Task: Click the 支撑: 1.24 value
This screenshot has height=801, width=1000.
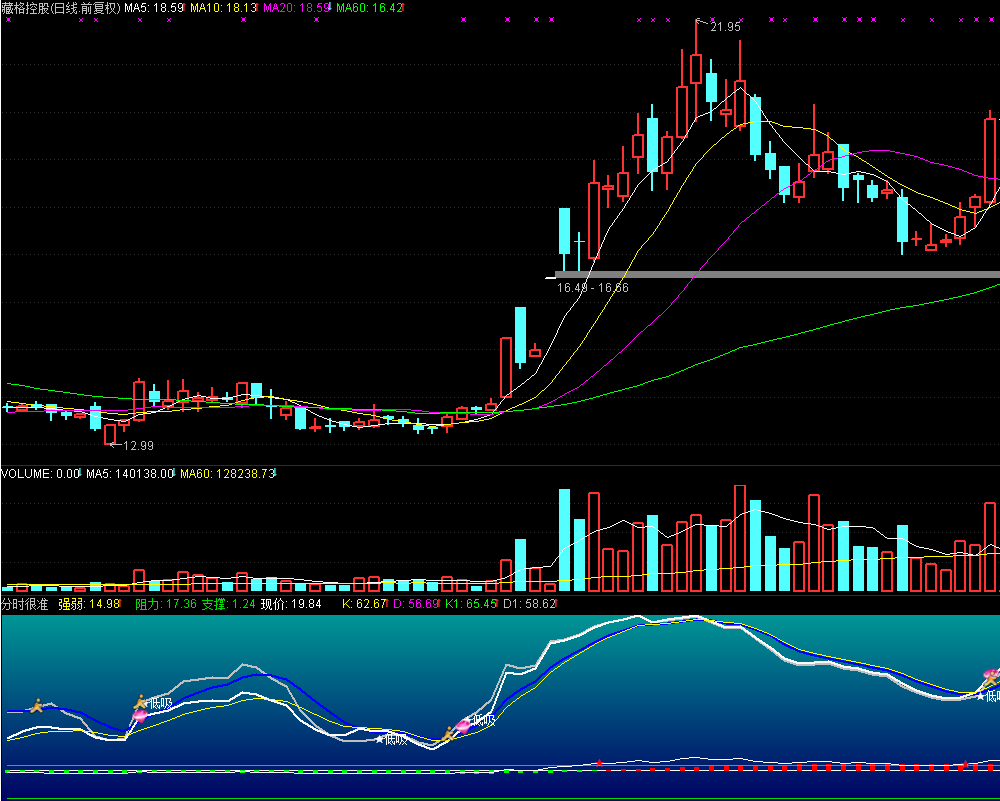Action: 228,604
